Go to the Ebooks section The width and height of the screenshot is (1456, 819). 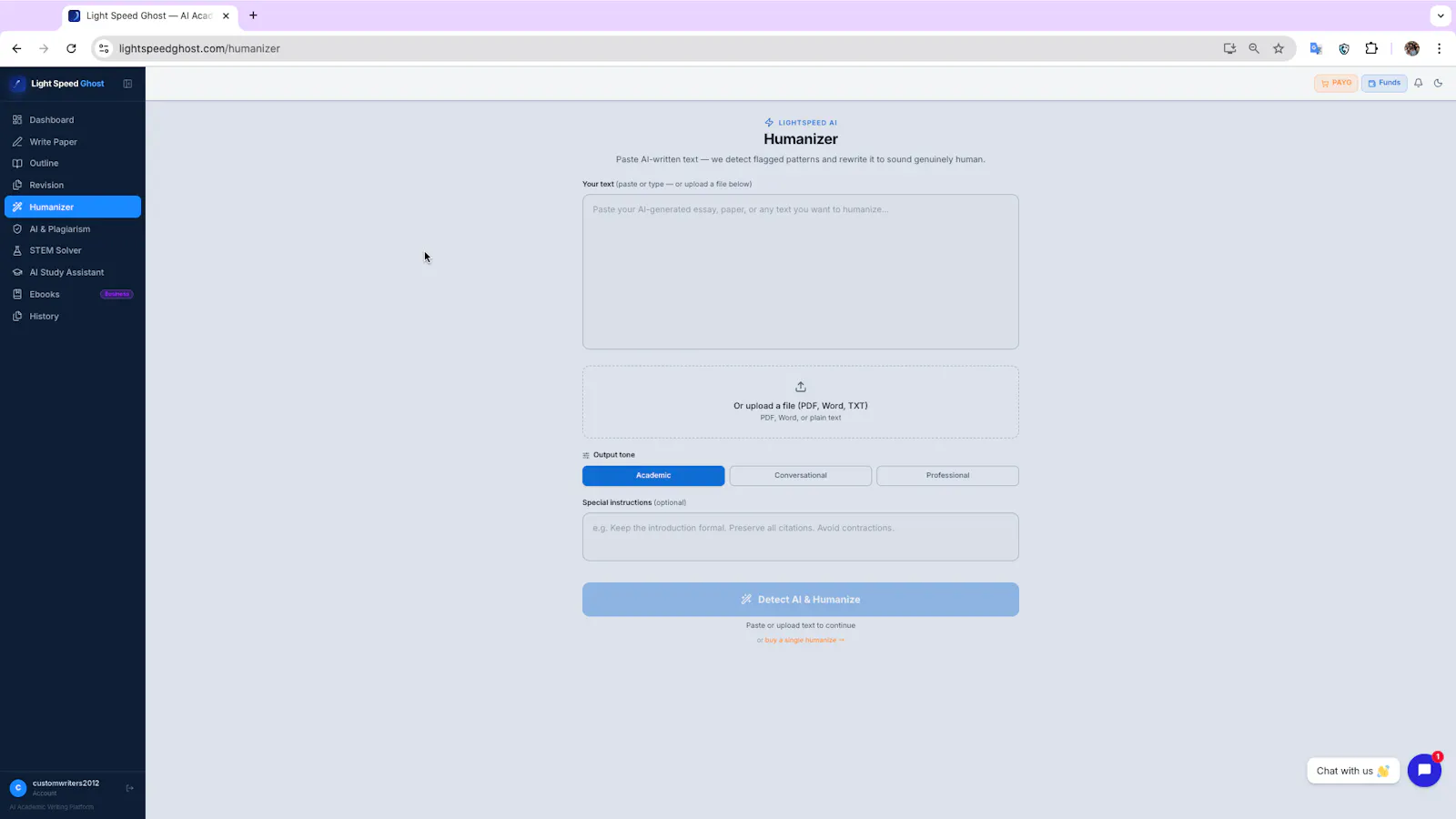[73, 295]
